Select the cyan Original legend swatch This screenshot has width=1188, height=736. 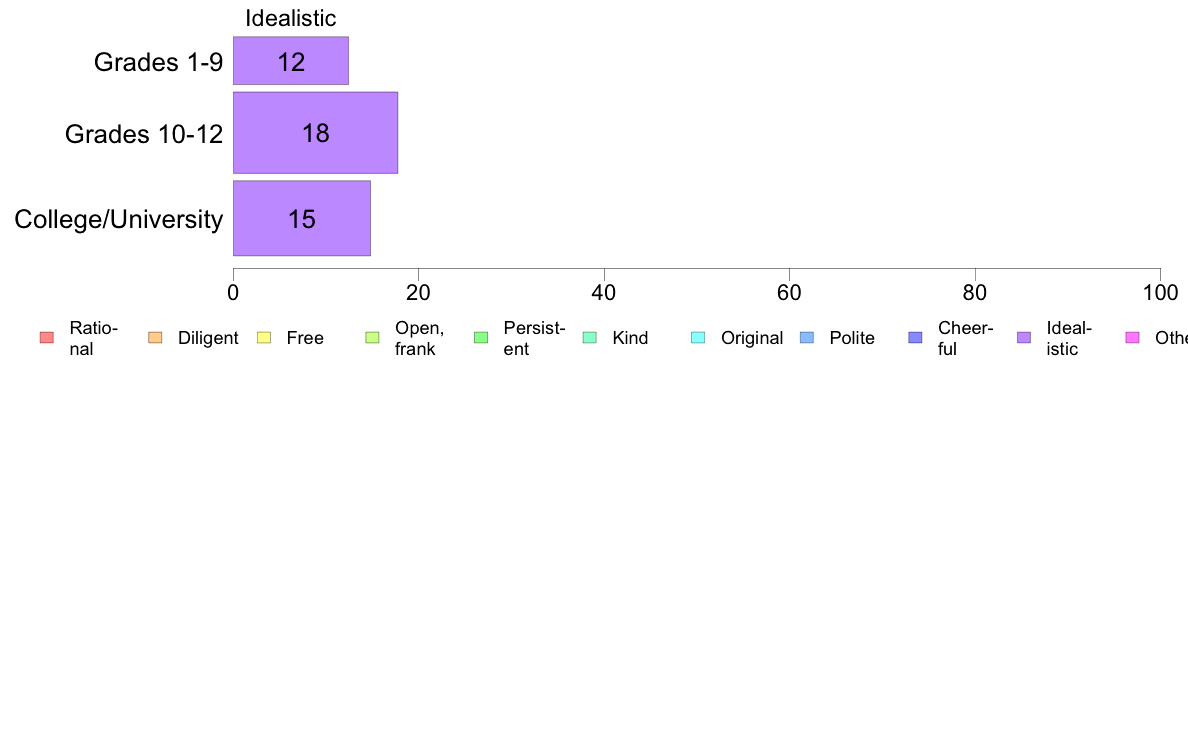(x=699, y=338)
